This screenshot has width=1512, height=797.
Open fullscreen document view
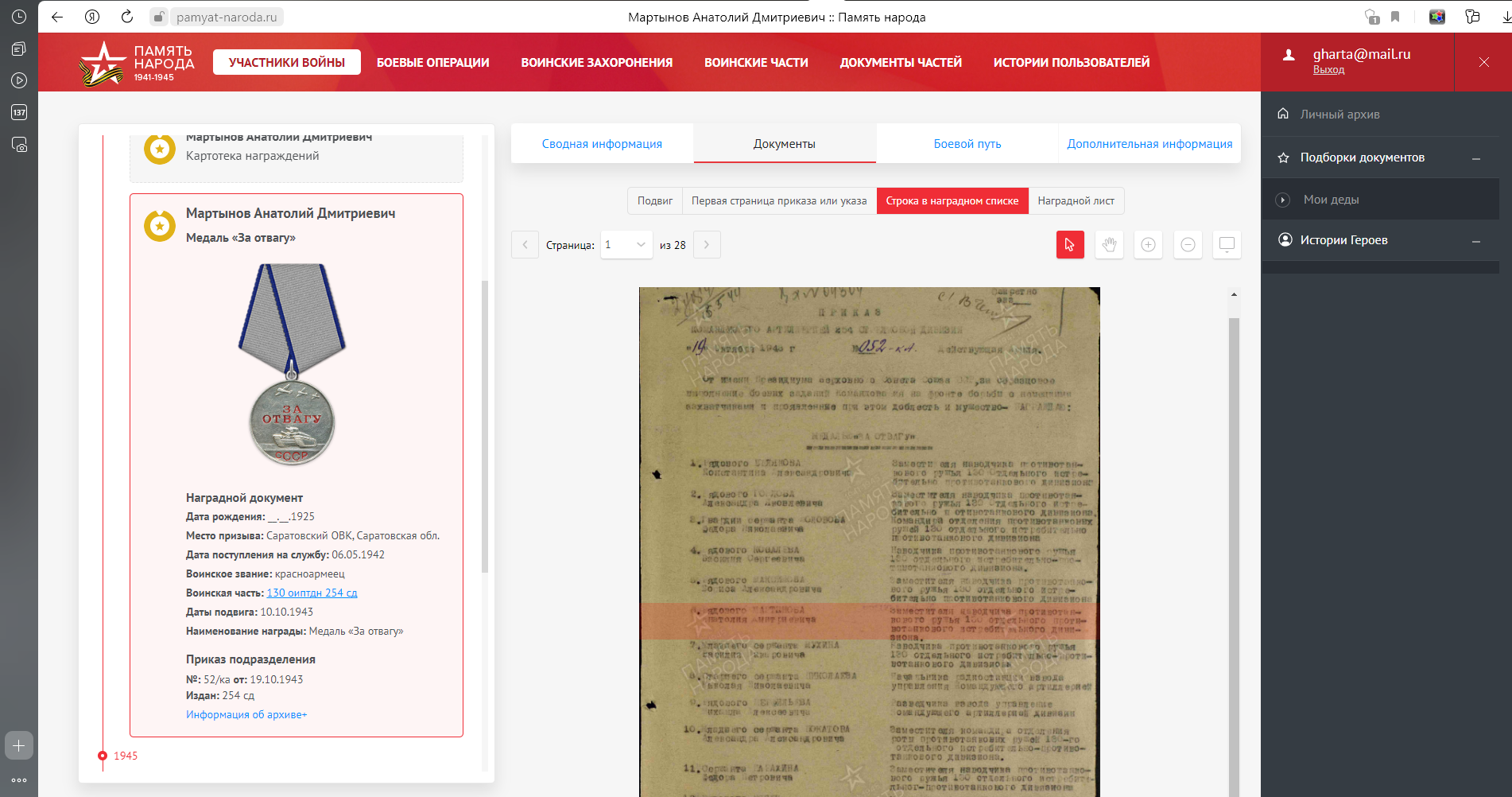(x=1227, y=245)
